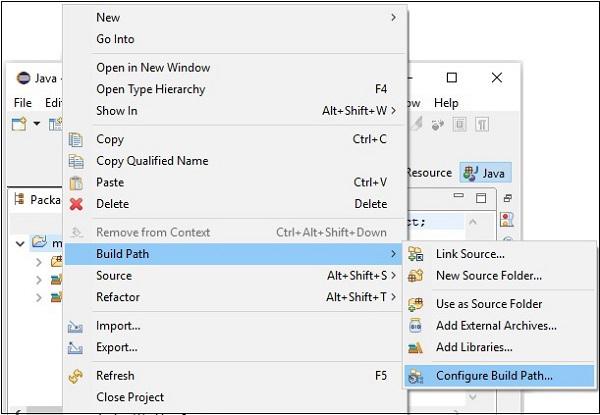Click the Use as Source Folder icon
Viewport: 600px width, 415px height.
coord(417,303)
